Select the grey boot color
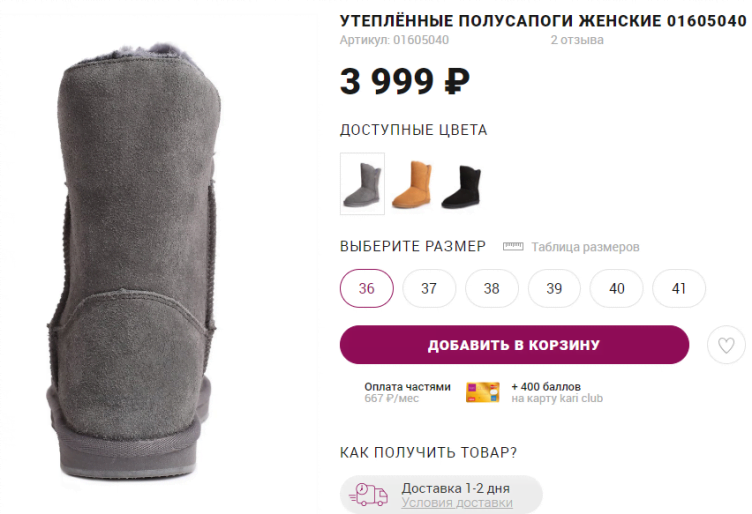The width and height of the screenshot is (752, 514). tap(362, 184)
